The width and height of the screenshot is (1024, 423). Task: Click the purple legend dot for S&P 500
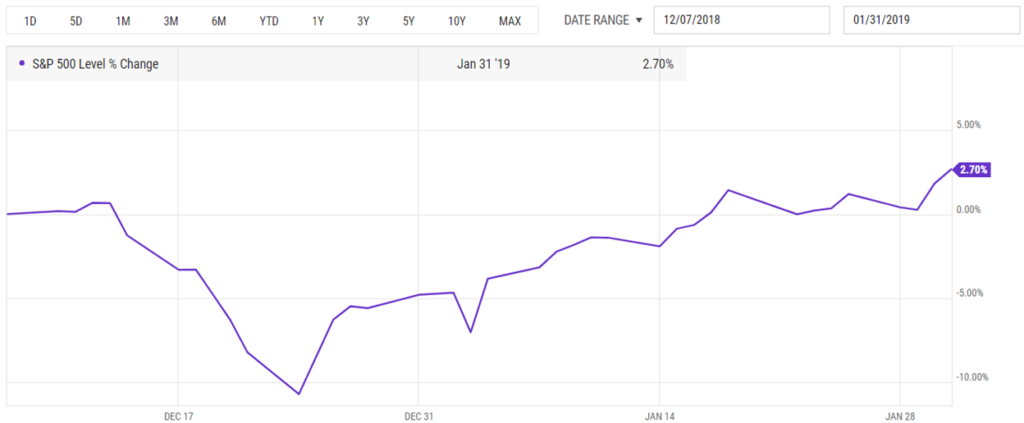tap(22, 63)
